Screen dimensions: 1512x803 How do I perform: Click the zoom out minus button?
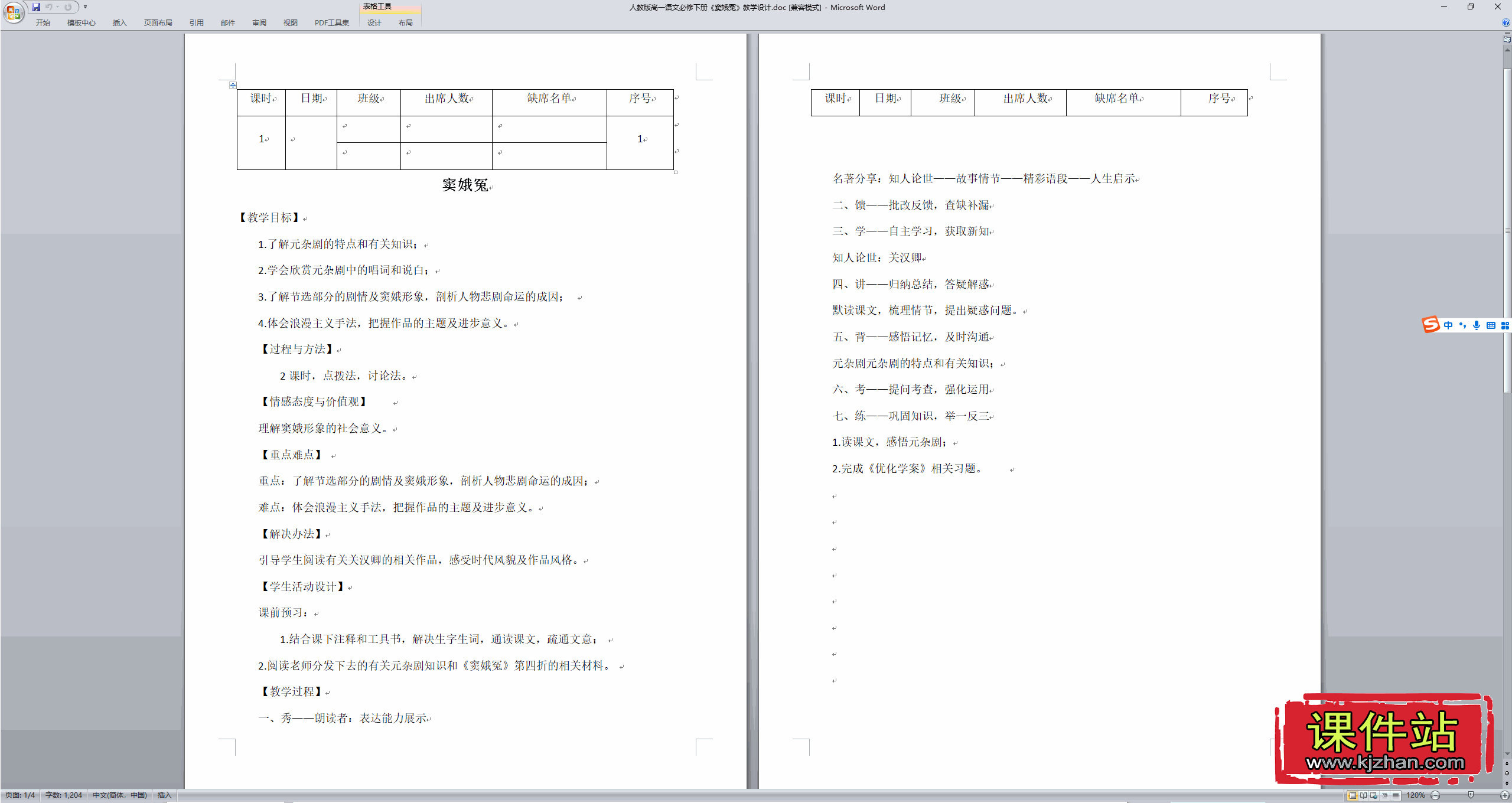pos(1435,795)
